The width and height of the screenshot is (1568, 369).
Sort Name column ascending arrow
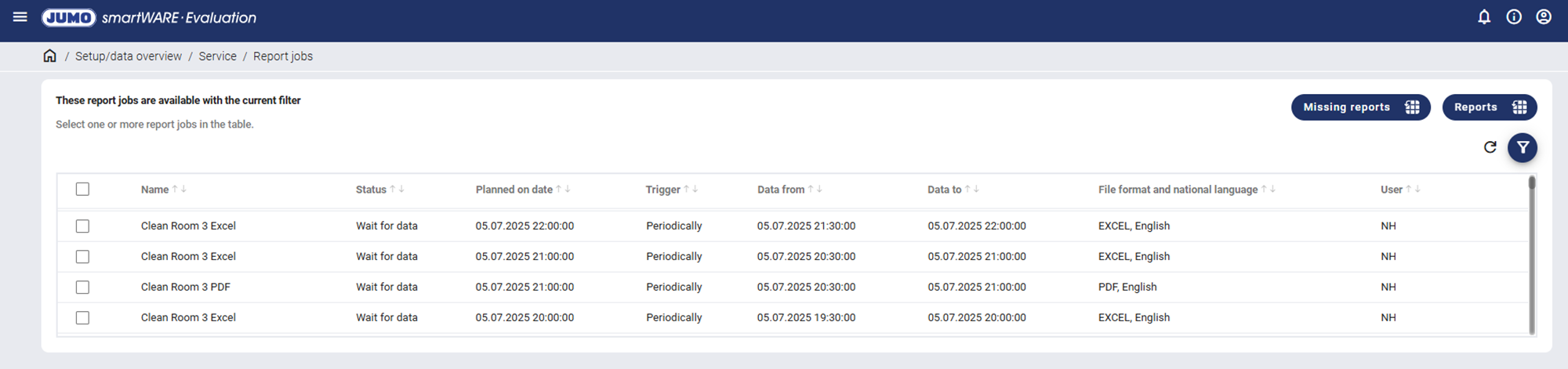175,189
